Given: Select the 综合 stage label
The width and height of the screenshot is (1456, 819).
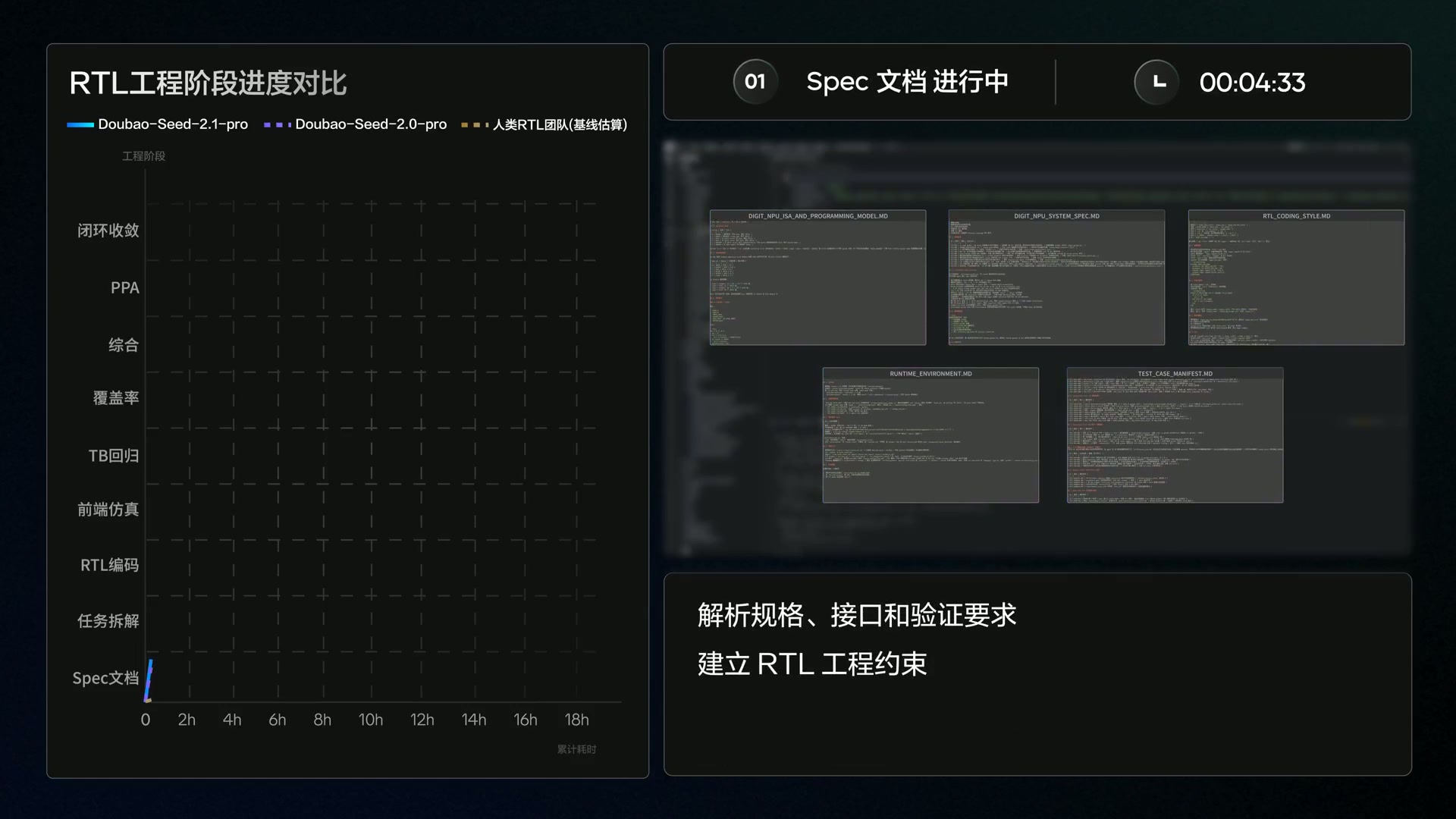Looking at the screenshot, I should point(124,345).
